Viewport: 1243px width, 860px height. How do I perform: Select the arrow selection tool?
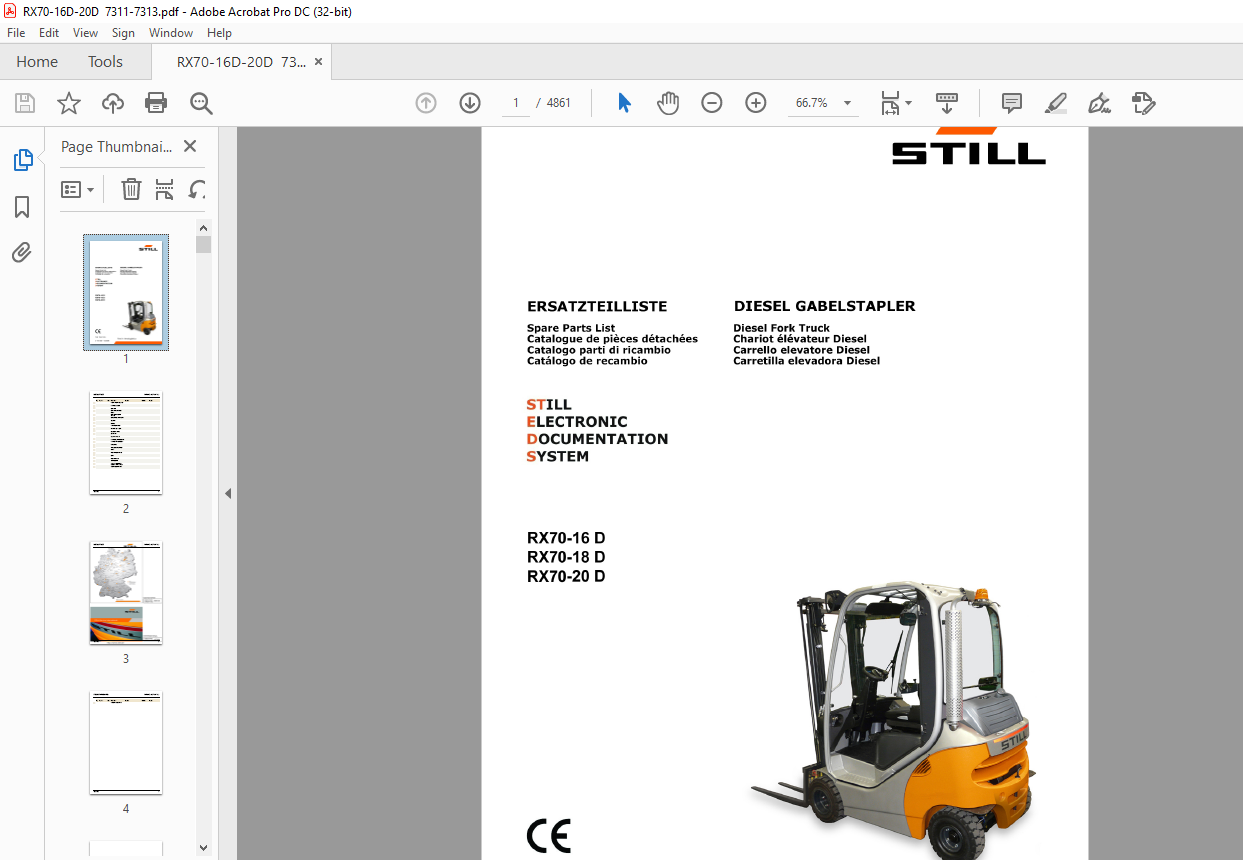[625, 103]
